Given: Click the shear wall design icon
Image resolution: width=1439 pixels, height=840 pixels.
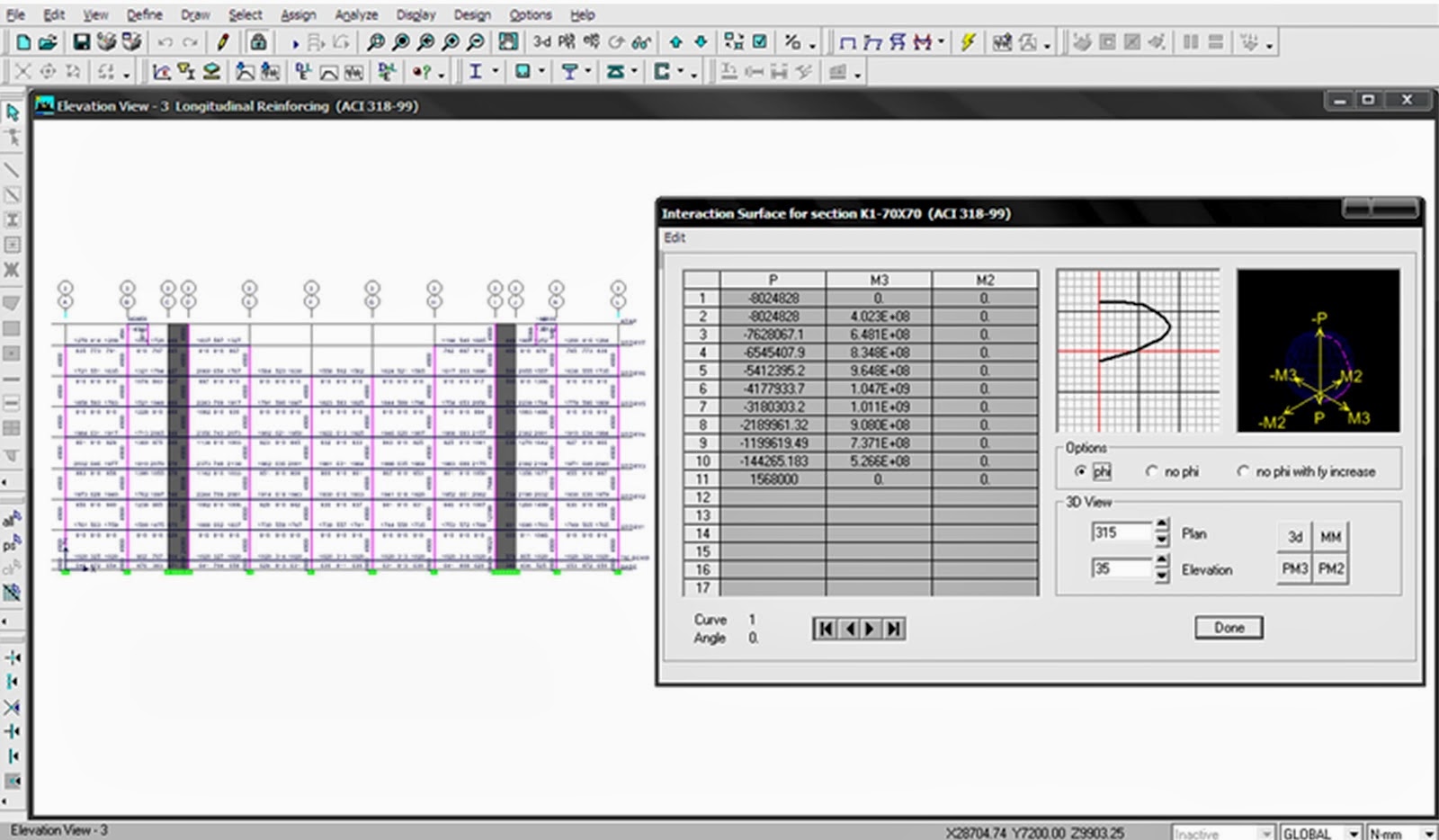Looking at the screenshot, I should click(x=662, y=72).
